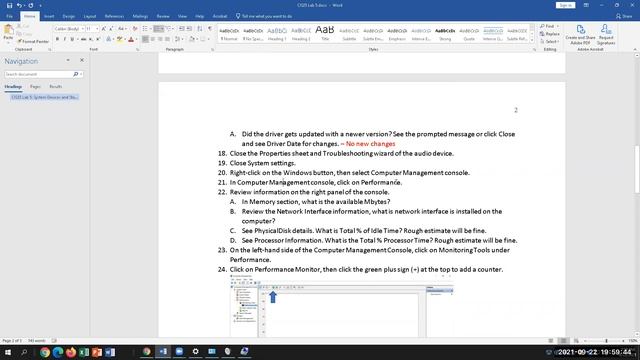This screenshot has height=360, width=640.
Task: Click the Share button
Action: click(x=624, y=16)
